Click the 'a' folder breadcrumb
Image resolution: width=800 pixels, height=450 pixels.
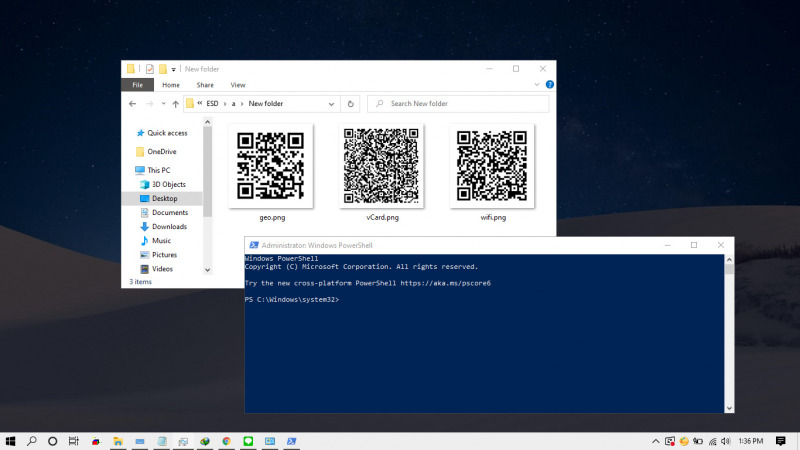pyautogui.click(x=234, y=104)
